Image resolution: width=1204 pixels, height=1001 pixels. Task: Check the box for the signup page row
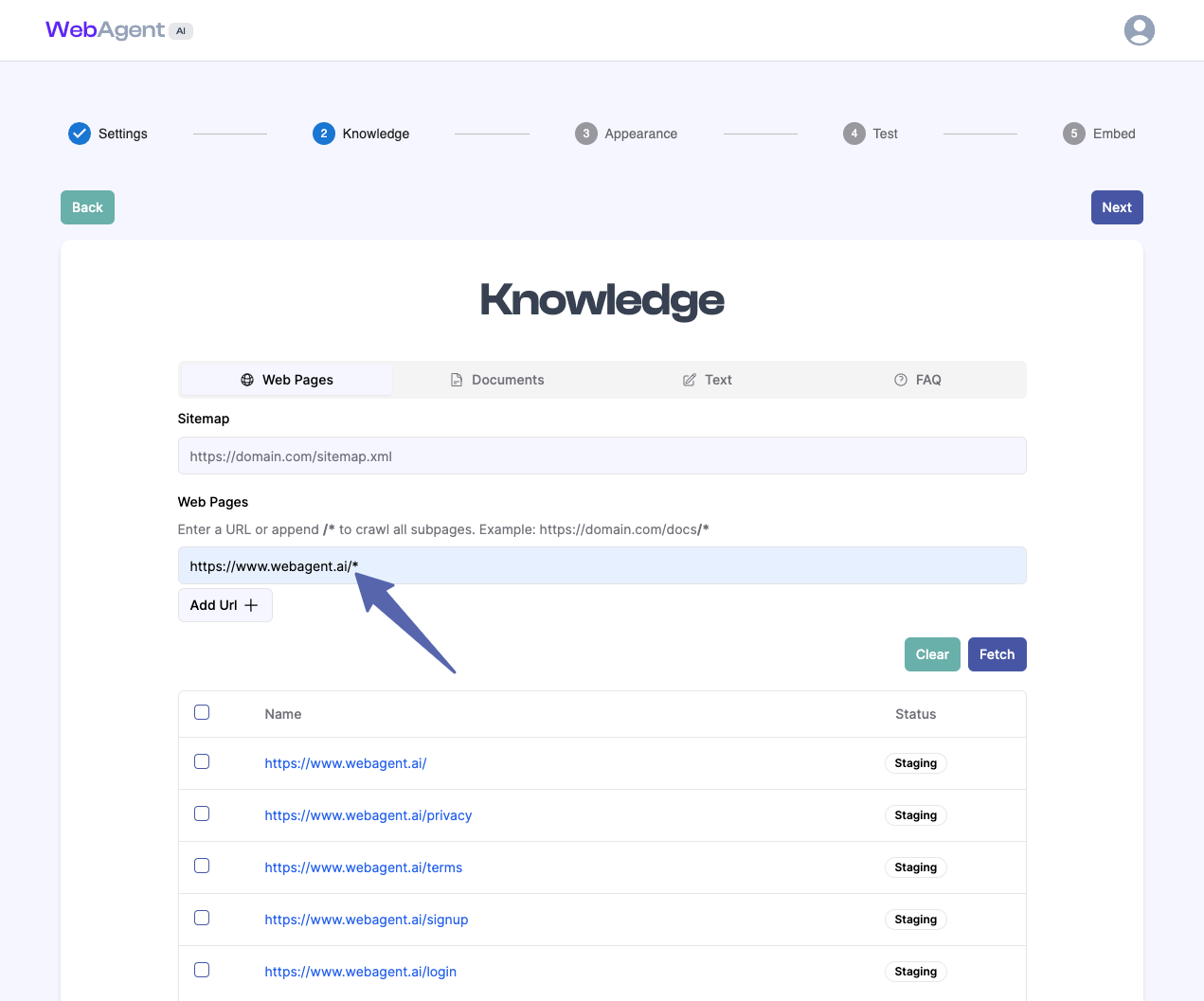click(202, 918)
